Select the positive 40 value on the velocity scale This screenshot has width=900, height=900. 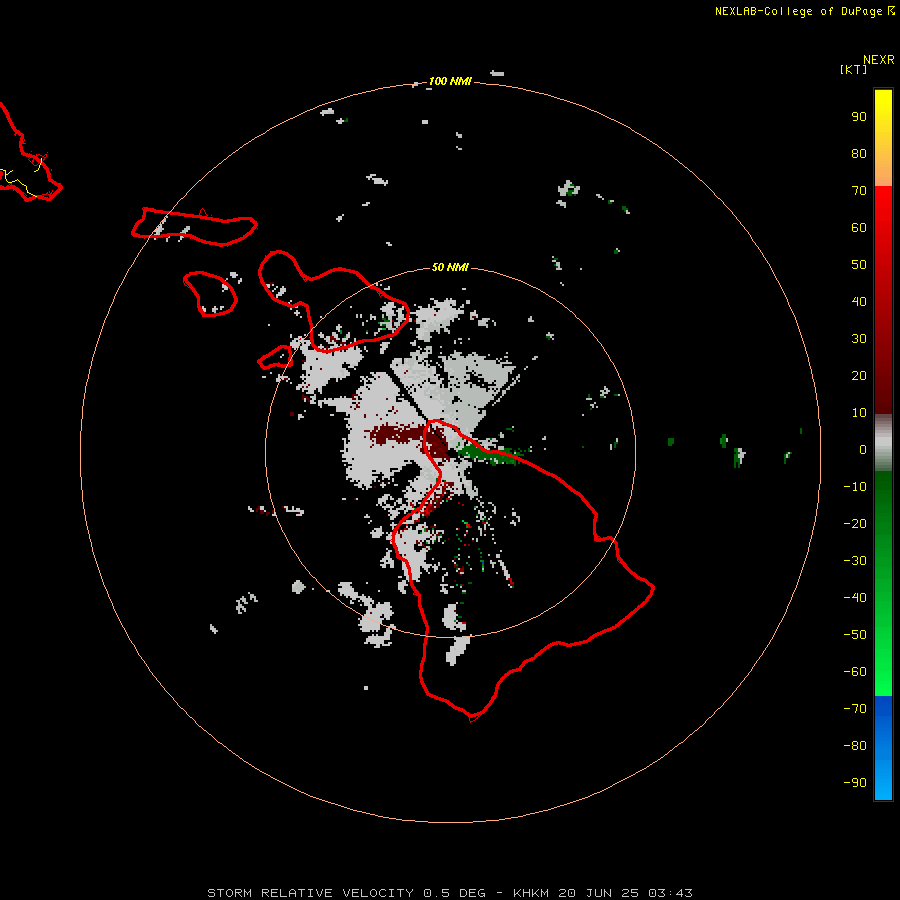(x=859, y=301)
